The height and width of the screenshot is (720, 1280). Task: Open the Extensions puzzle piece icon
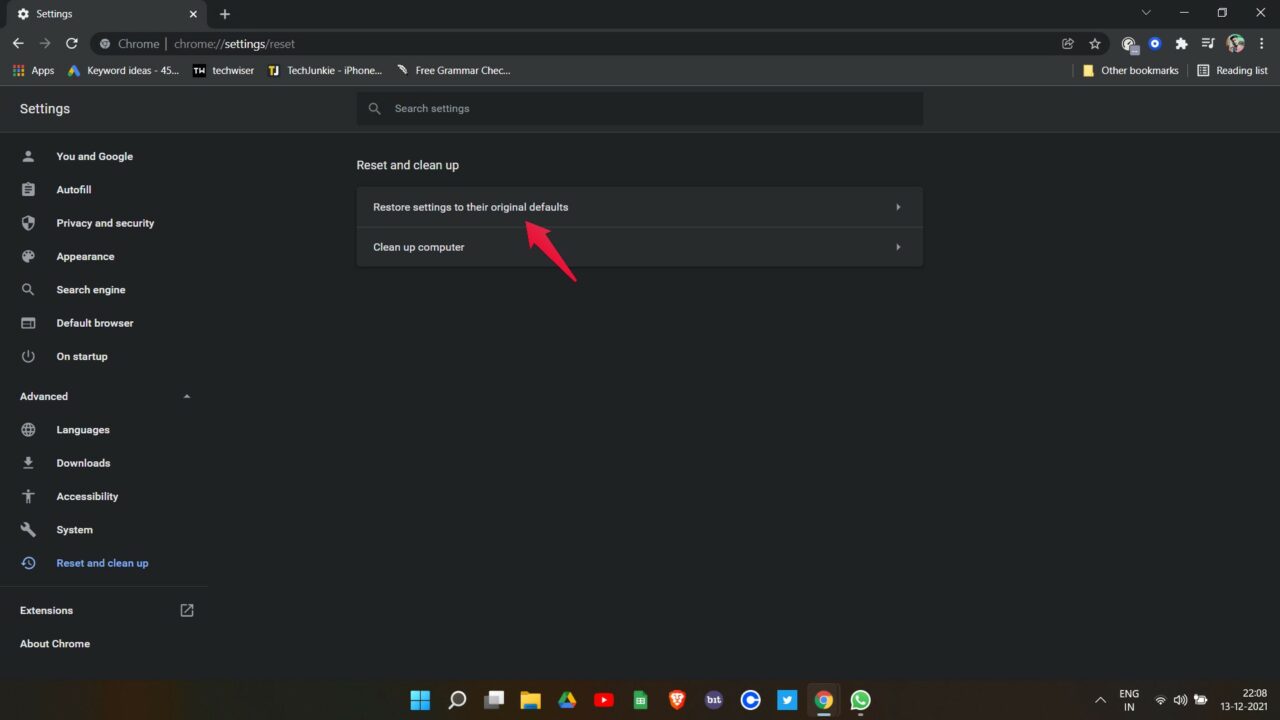tap(1181, 44)
